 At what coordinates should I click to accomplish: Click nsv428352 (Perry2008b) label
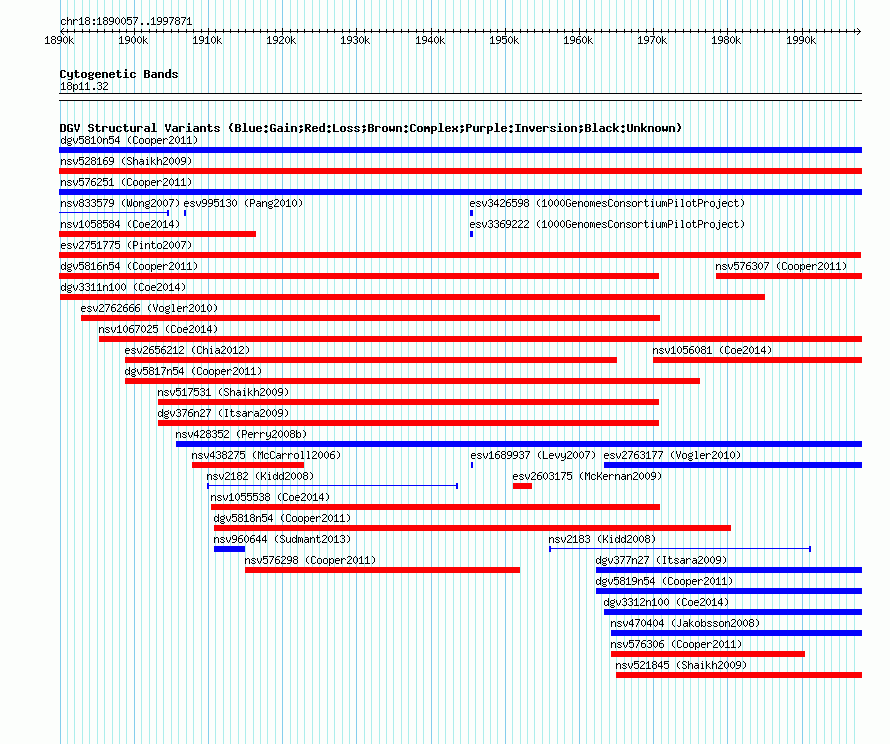point(241,434)
